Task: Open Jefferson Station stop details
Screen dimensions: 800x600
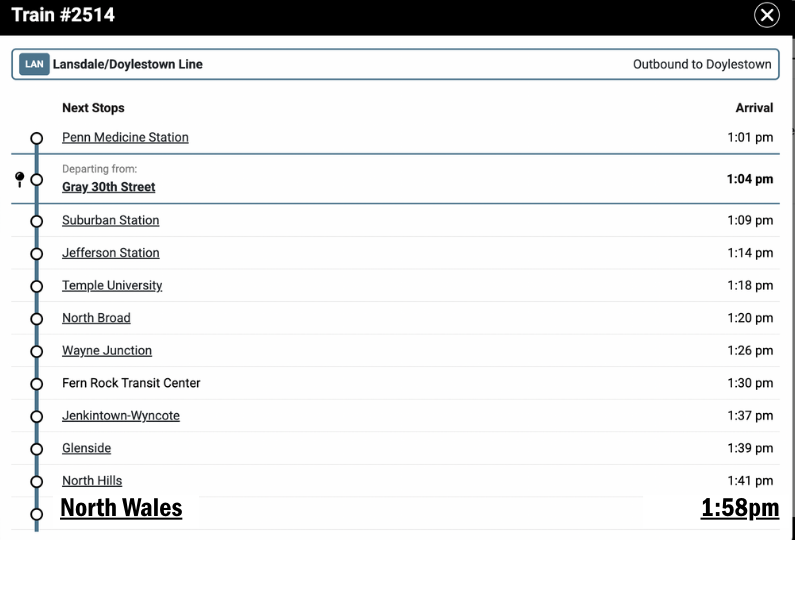Action: tap(110, 253)
